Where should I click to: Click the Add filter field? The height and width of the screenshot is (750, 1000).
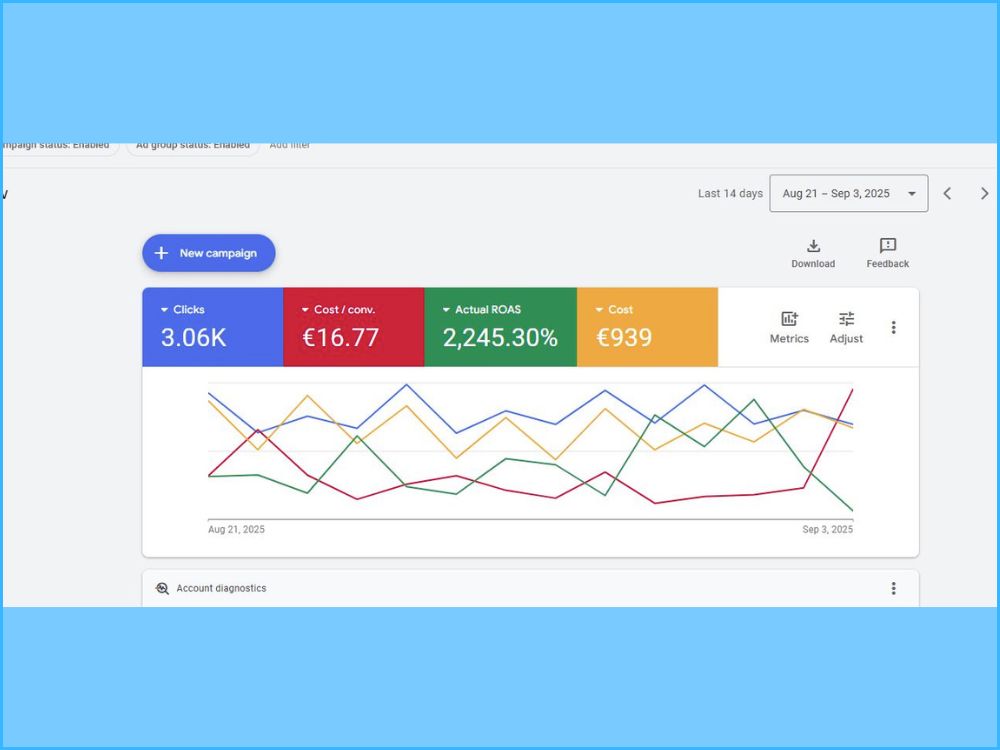coord(290,146)
